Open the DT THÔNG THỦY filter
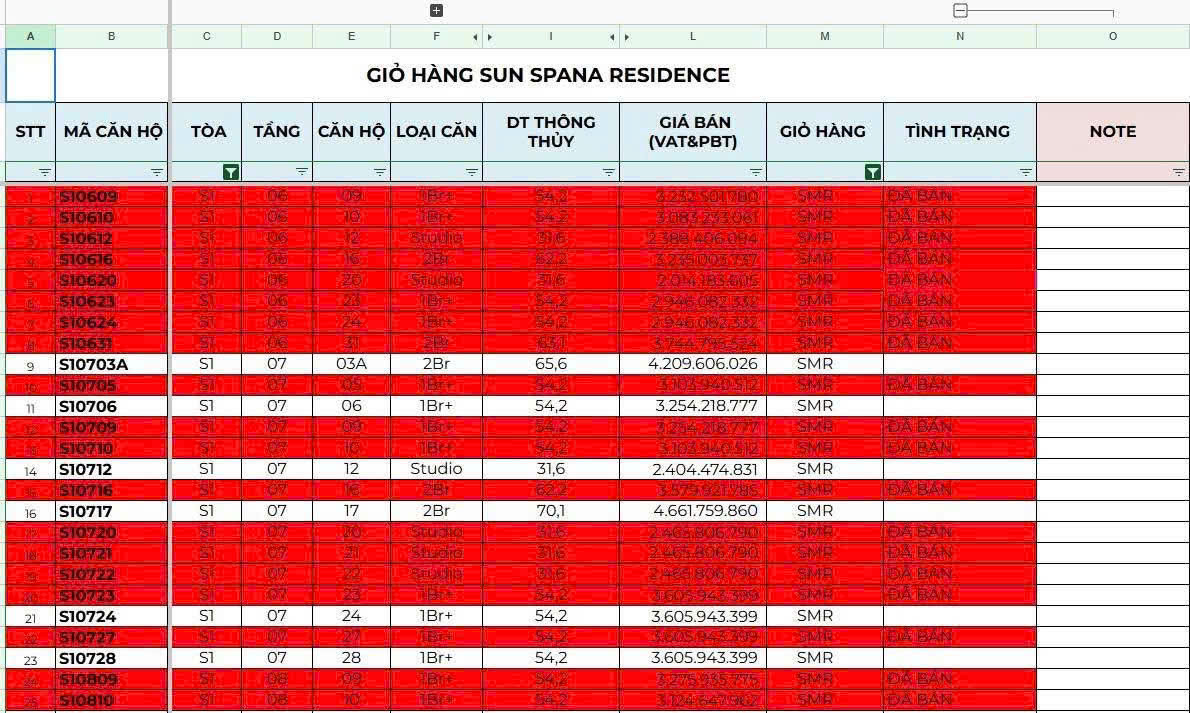Image resolution: width=1190 pixels, height=713 pixels. coord(609,172)
